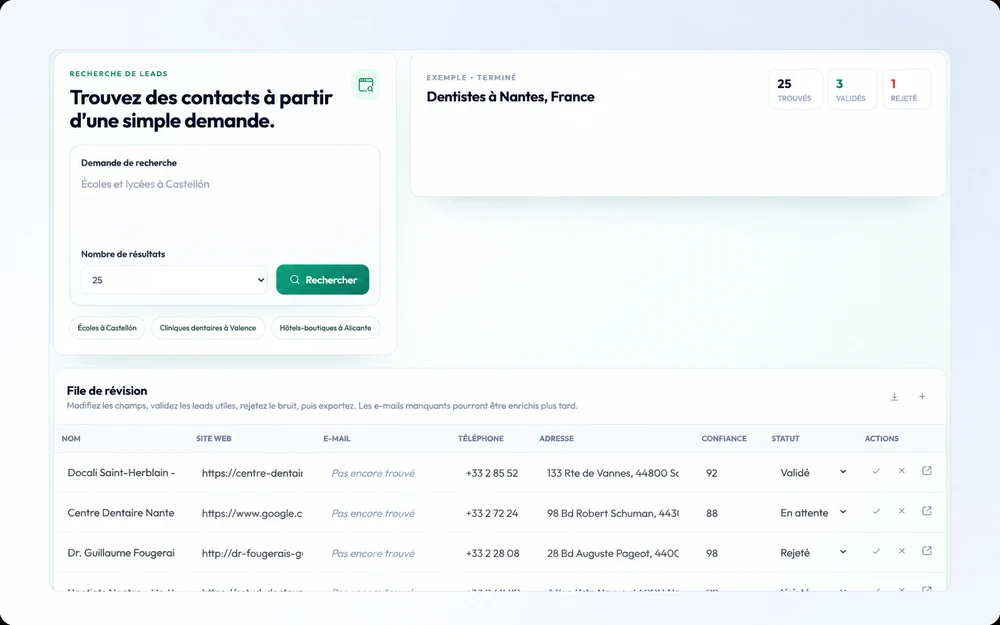The height and width of the screenshot is (625, 1000).
Task: Edit the Centre Dentaire Nante name field
Action: 121,513
